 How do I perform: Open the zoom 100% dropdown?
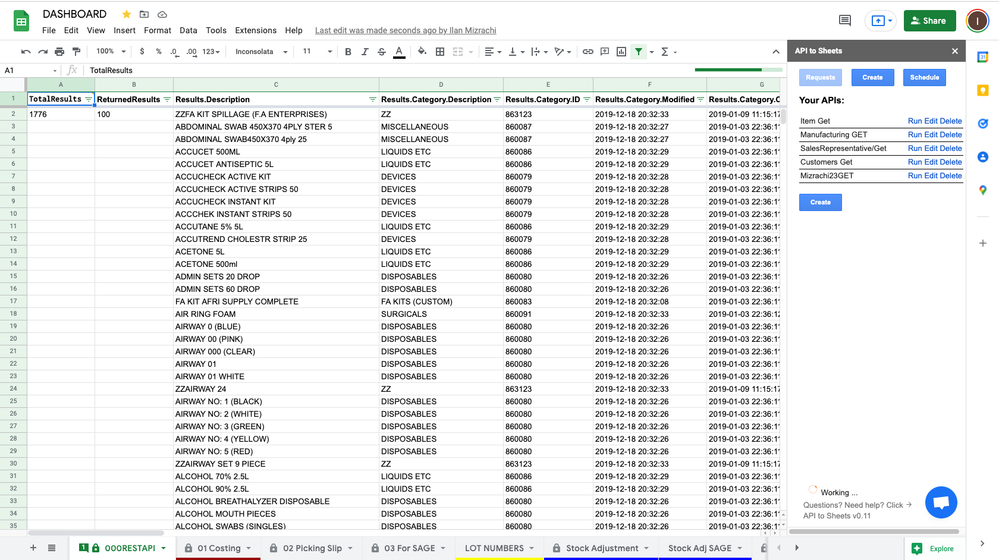point(111,52)
